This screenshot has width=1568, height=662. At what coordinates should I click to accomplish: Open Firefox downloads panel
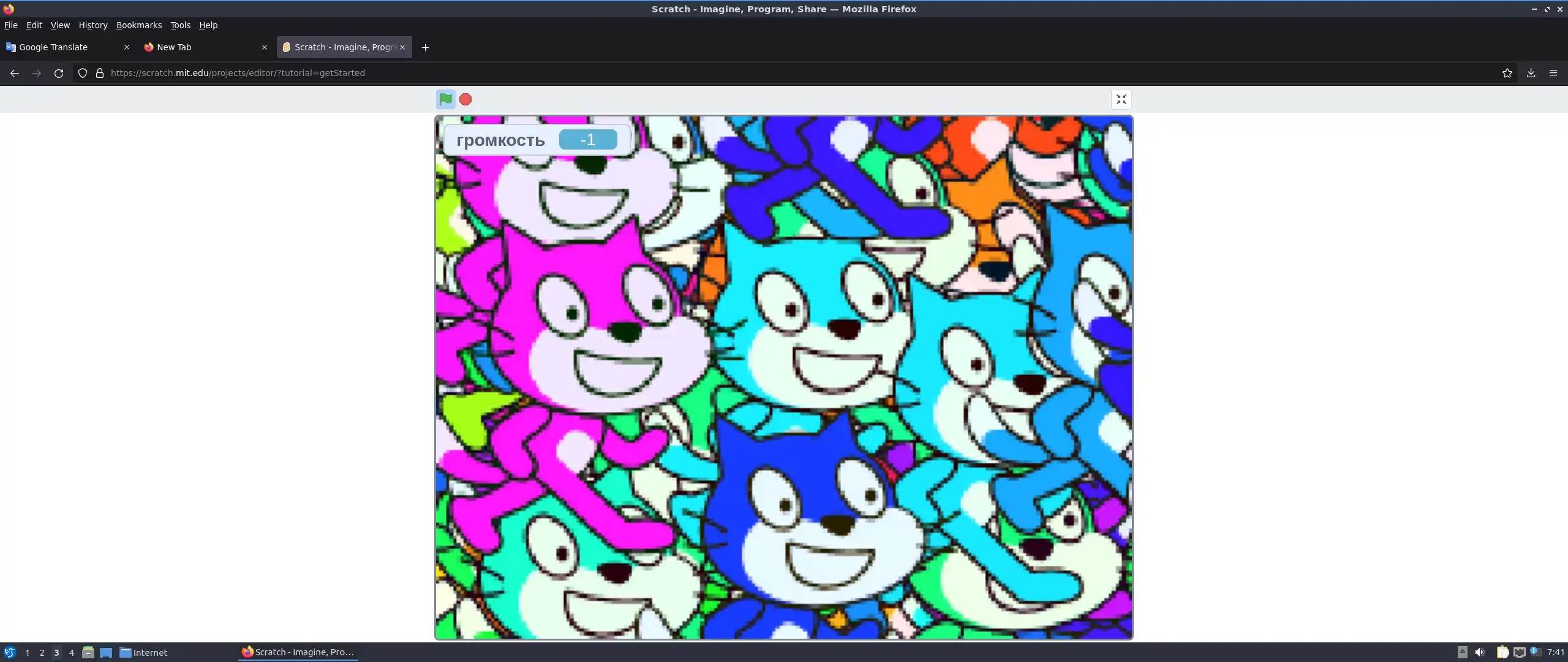click(1531, 73)
